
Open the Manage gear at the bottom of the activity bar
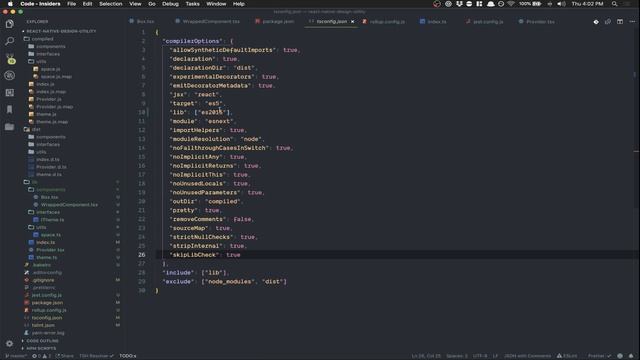pyautogui.click(x=9, y=344)
